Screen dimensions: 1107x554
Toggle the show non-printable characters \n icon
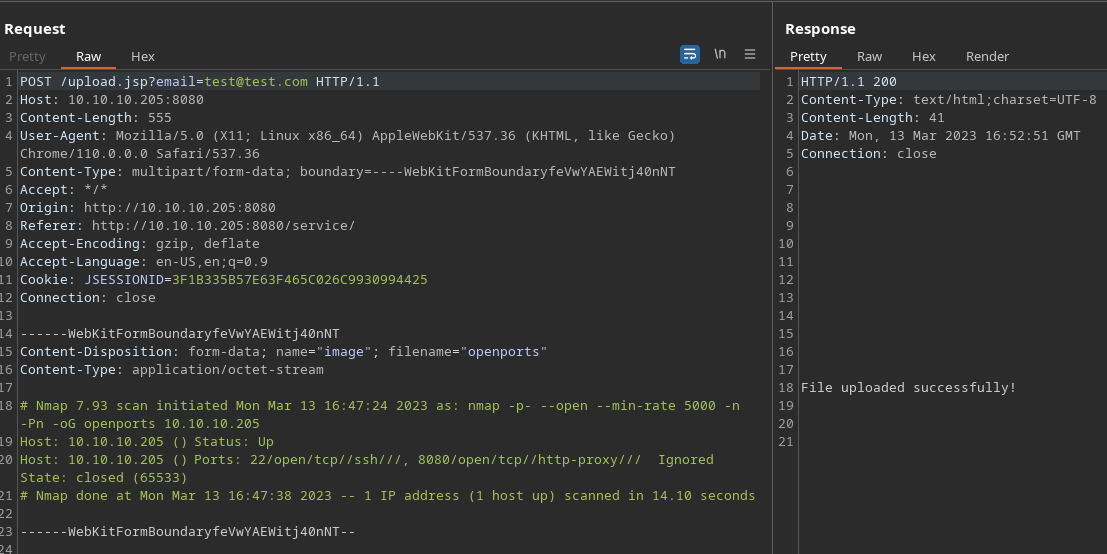click(720, 55)
